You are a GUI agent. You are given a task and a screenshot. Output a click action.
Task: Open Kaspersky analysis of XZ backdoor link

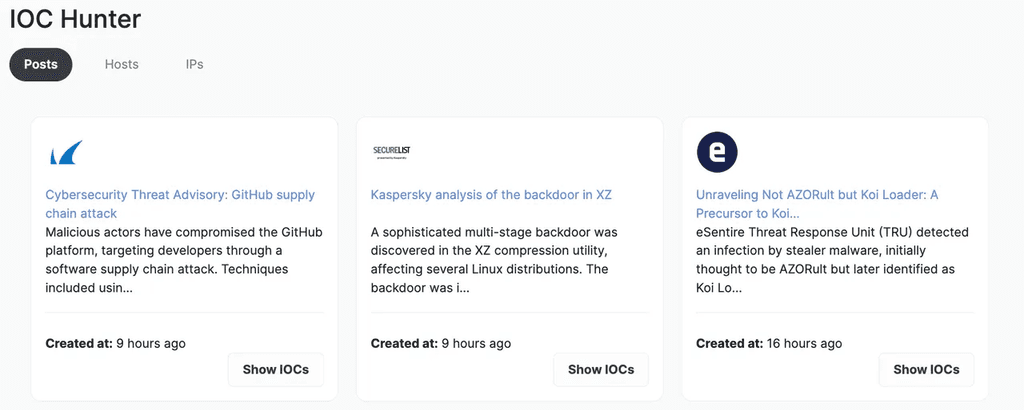[491, 195]
